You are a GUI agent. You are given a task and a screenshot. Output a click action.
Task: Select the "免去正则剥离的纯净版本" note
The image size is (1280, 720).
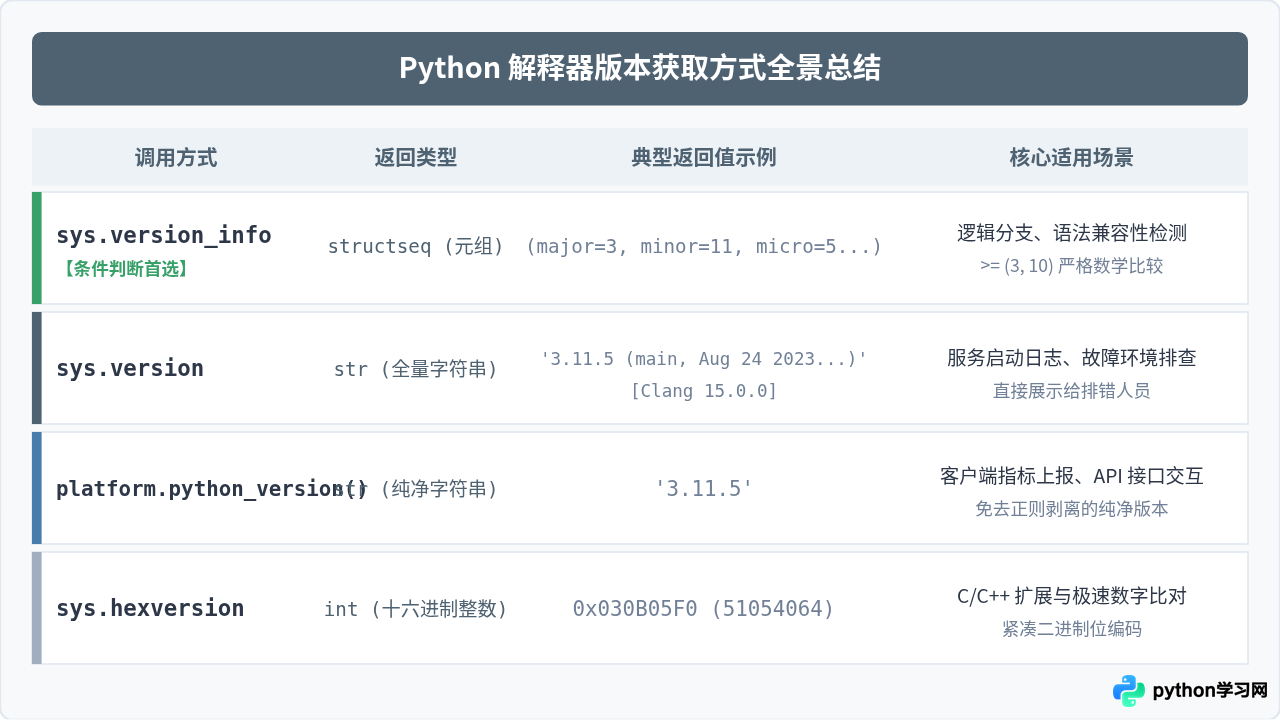(x=1072, y=508)
